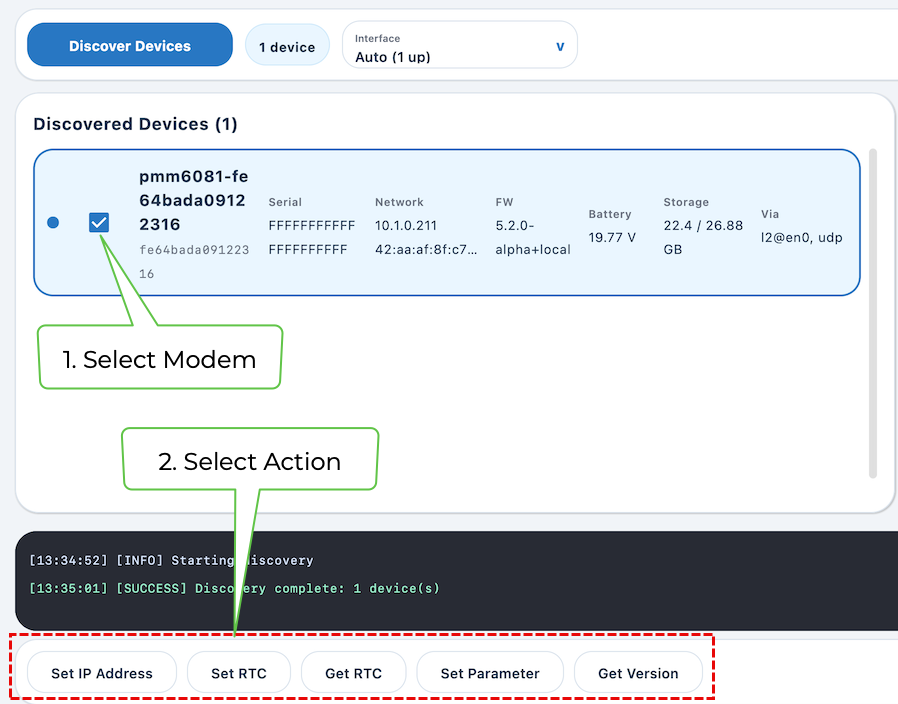
Task: Click the Serial value FFFFFFFFFFF
Action: pyautogui.click(x=312, y=238)
